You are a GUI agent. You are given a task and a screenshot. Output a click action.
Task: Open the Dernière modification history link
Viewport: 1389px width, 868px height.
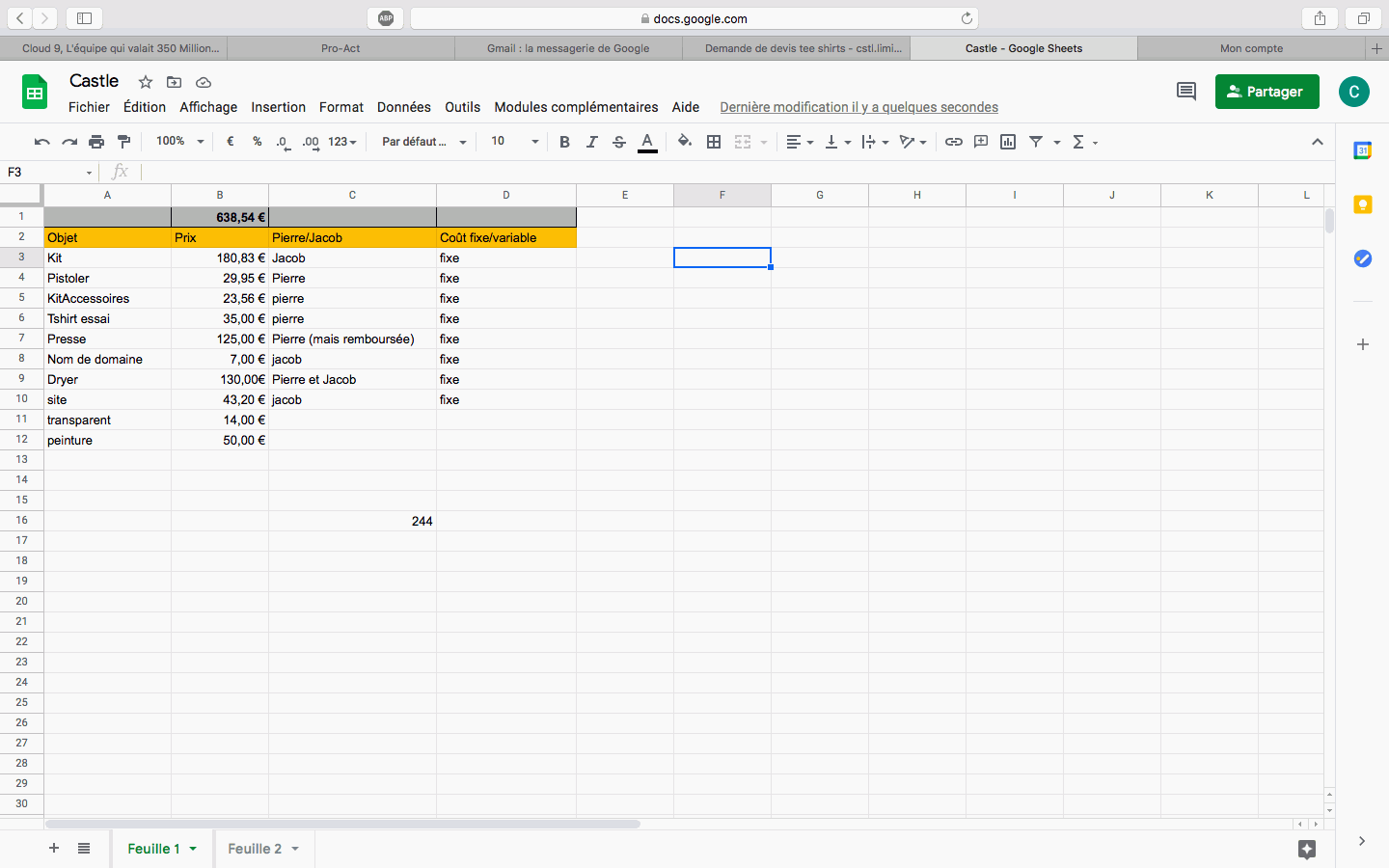click(x=858, y=107)
